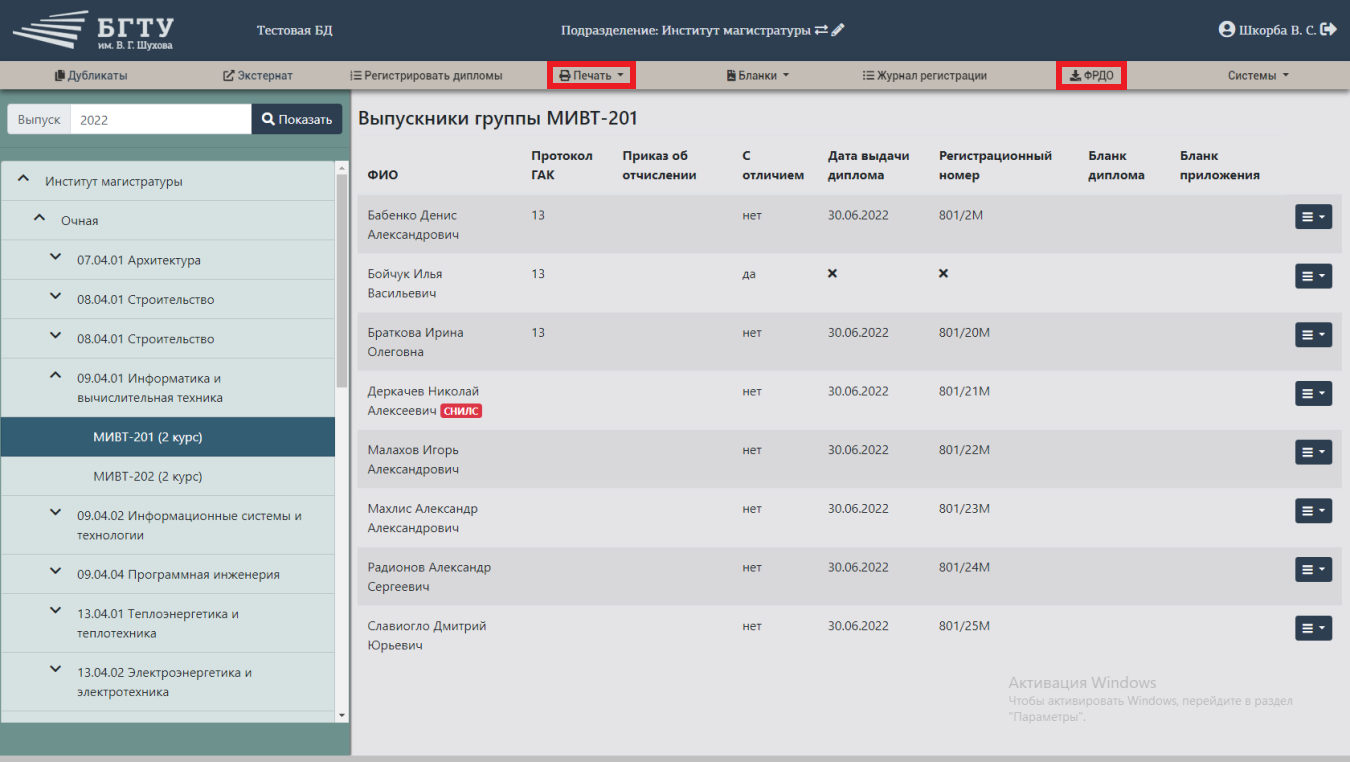Screen dimensions: 1350x762
Task: Open actions menu for Радионов Александр Сергеевич
Action: [x=1313, y=569]
